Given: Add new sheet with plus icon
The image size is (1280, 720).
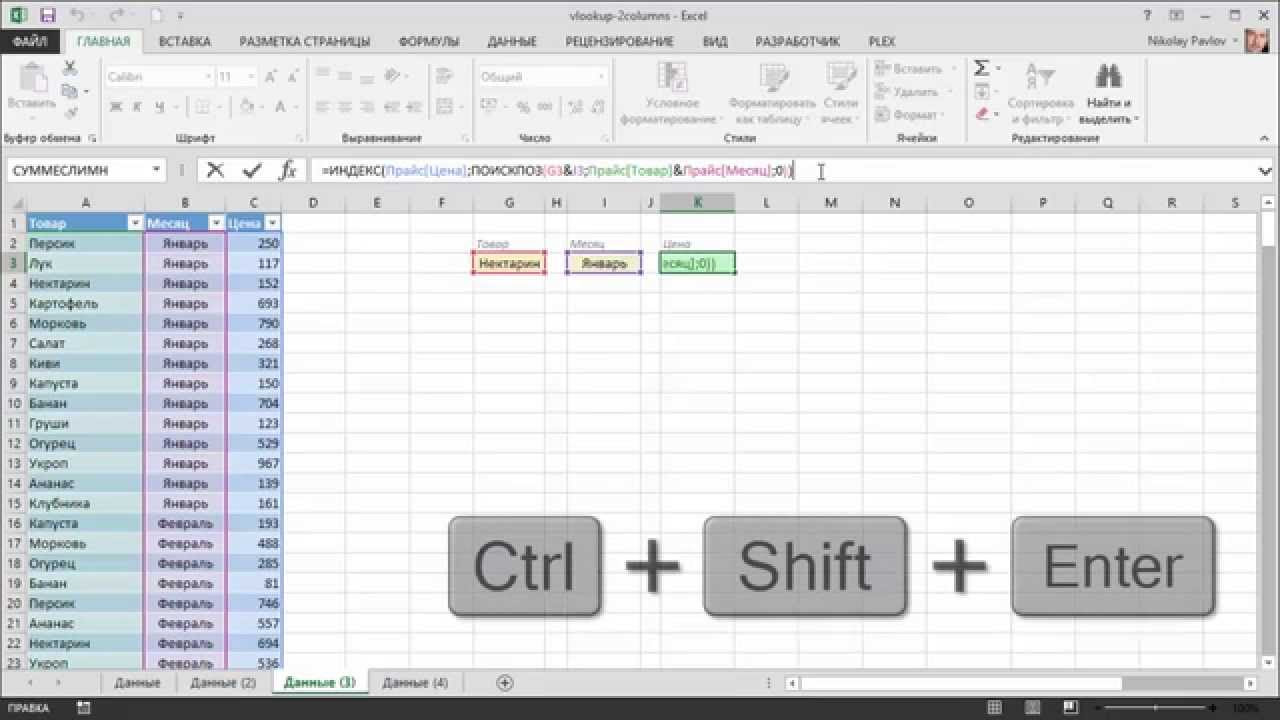Looking at the screenshot, I should pos(505,682).
